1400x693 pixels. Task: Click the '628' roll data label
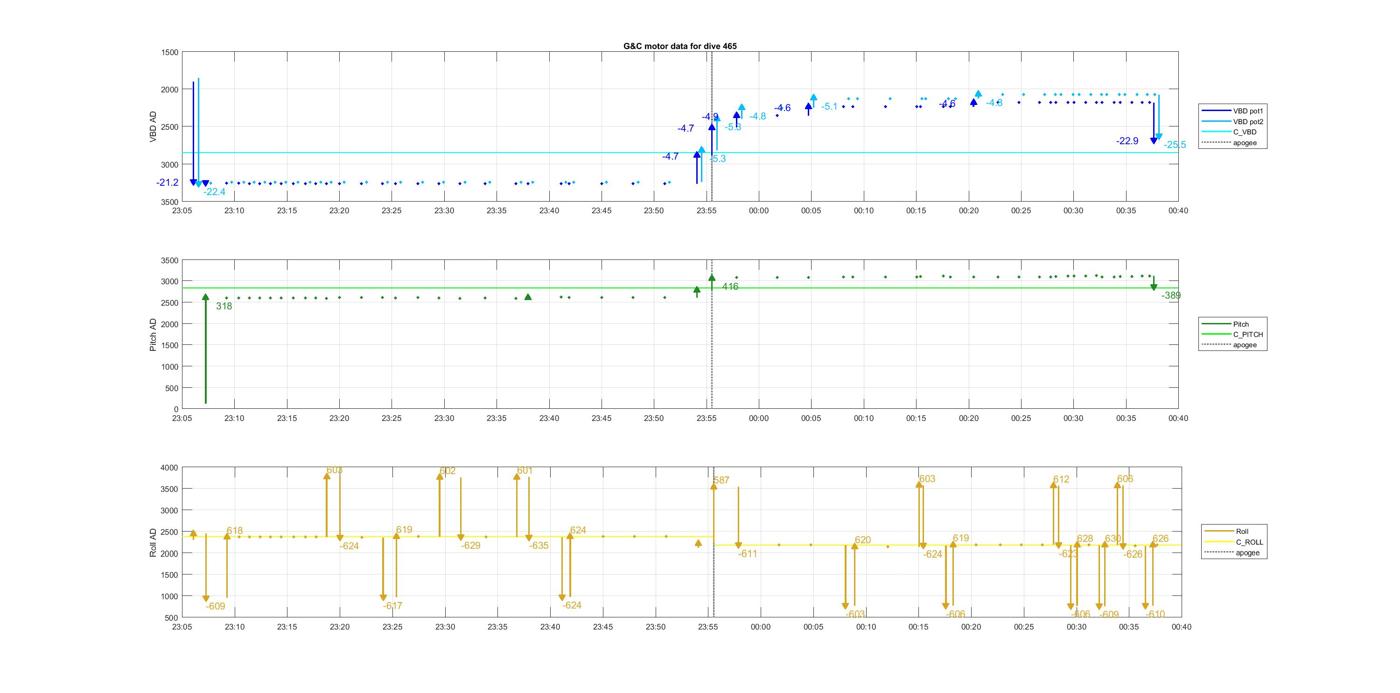1085,539
